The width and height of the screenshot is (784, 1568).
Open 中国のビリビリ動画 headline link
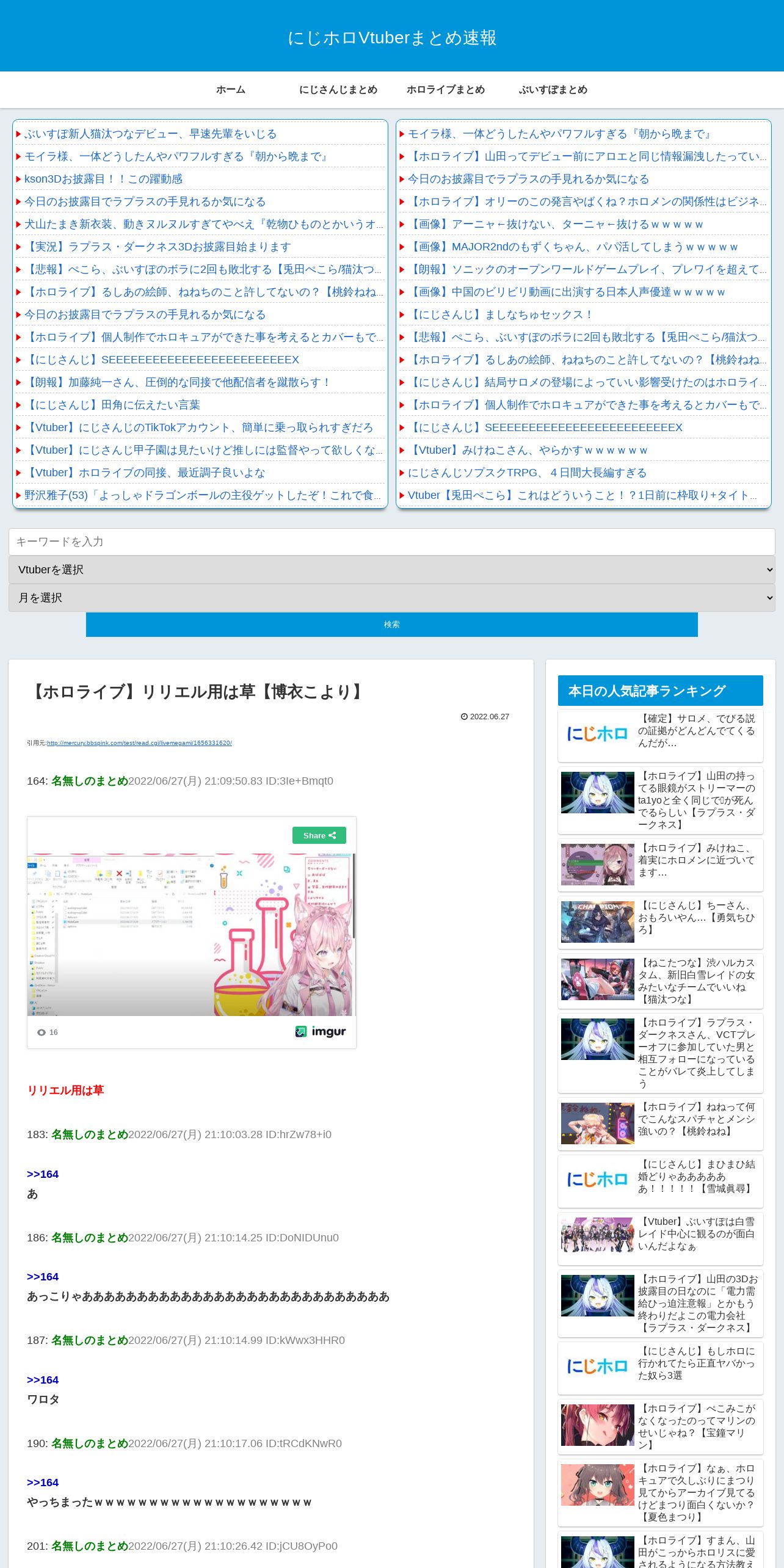click(567, 292)
